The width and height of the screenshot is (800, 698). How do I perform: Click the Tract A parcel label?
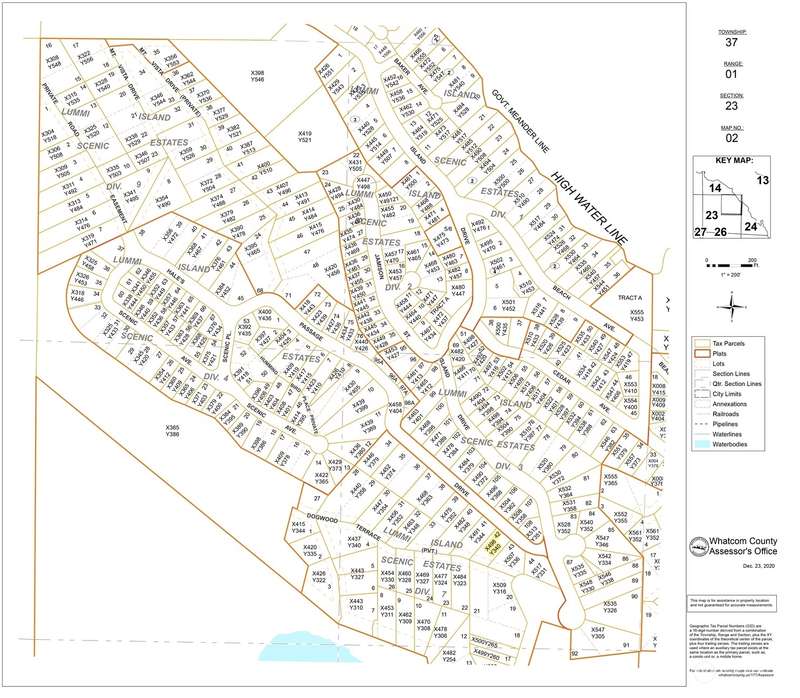coord(630,297)
